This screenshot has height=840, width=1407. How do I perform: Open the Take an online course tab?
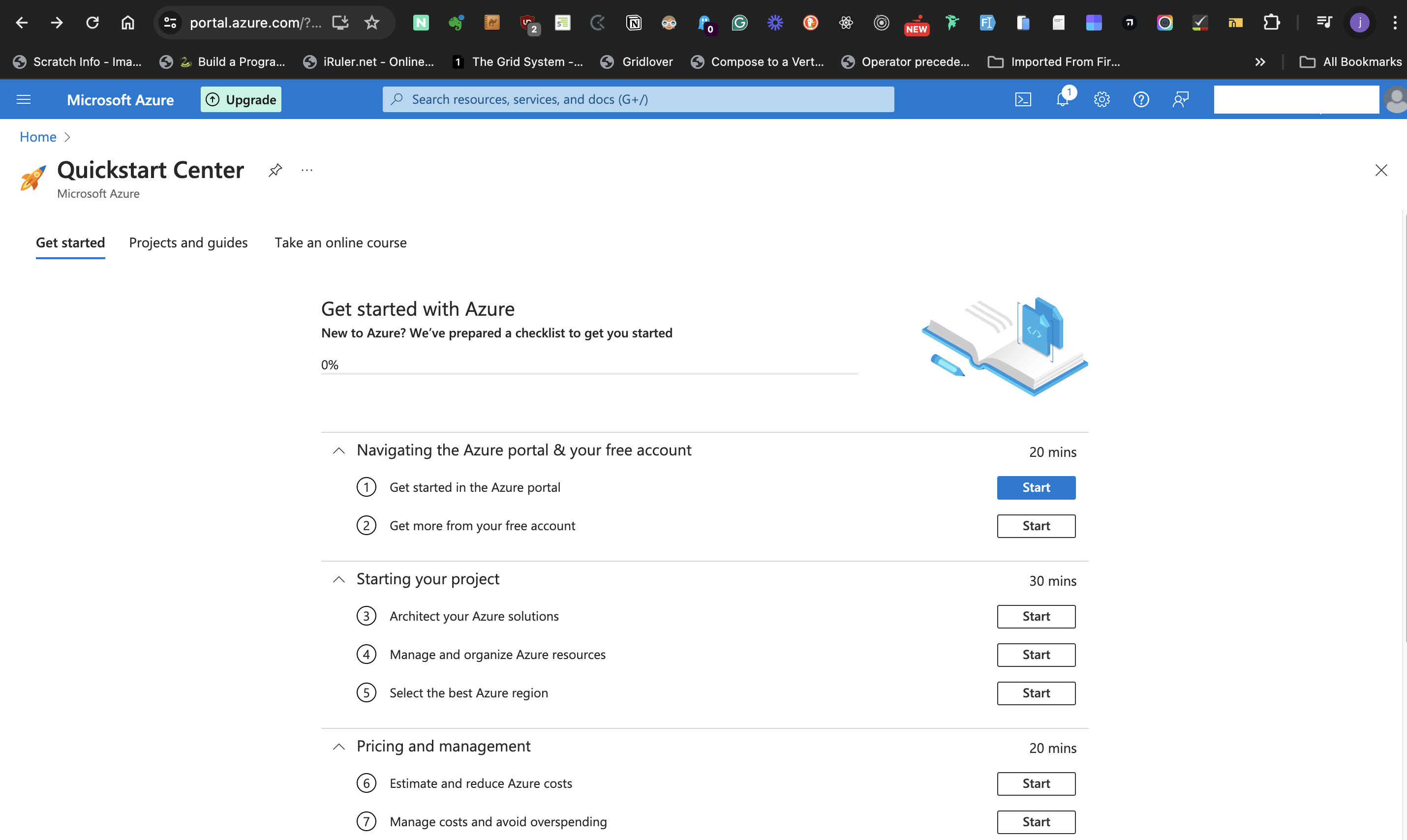(340, 242)
